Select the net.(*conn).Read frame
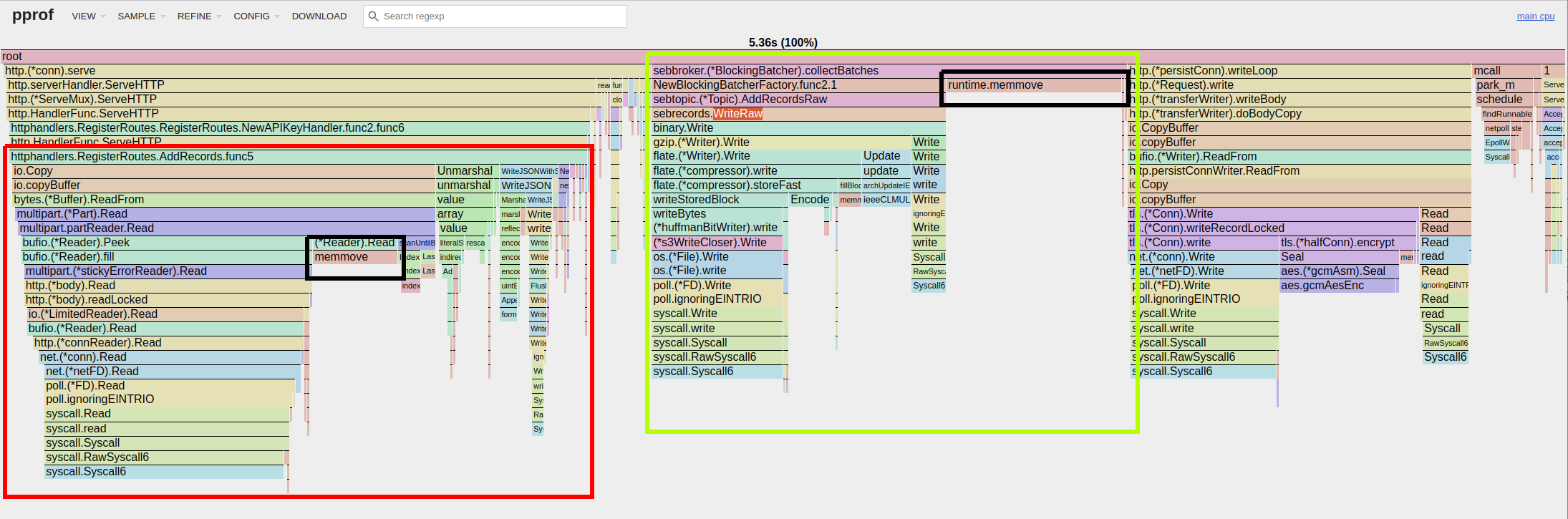This screenshot has height=519, width=1568. 170,357
